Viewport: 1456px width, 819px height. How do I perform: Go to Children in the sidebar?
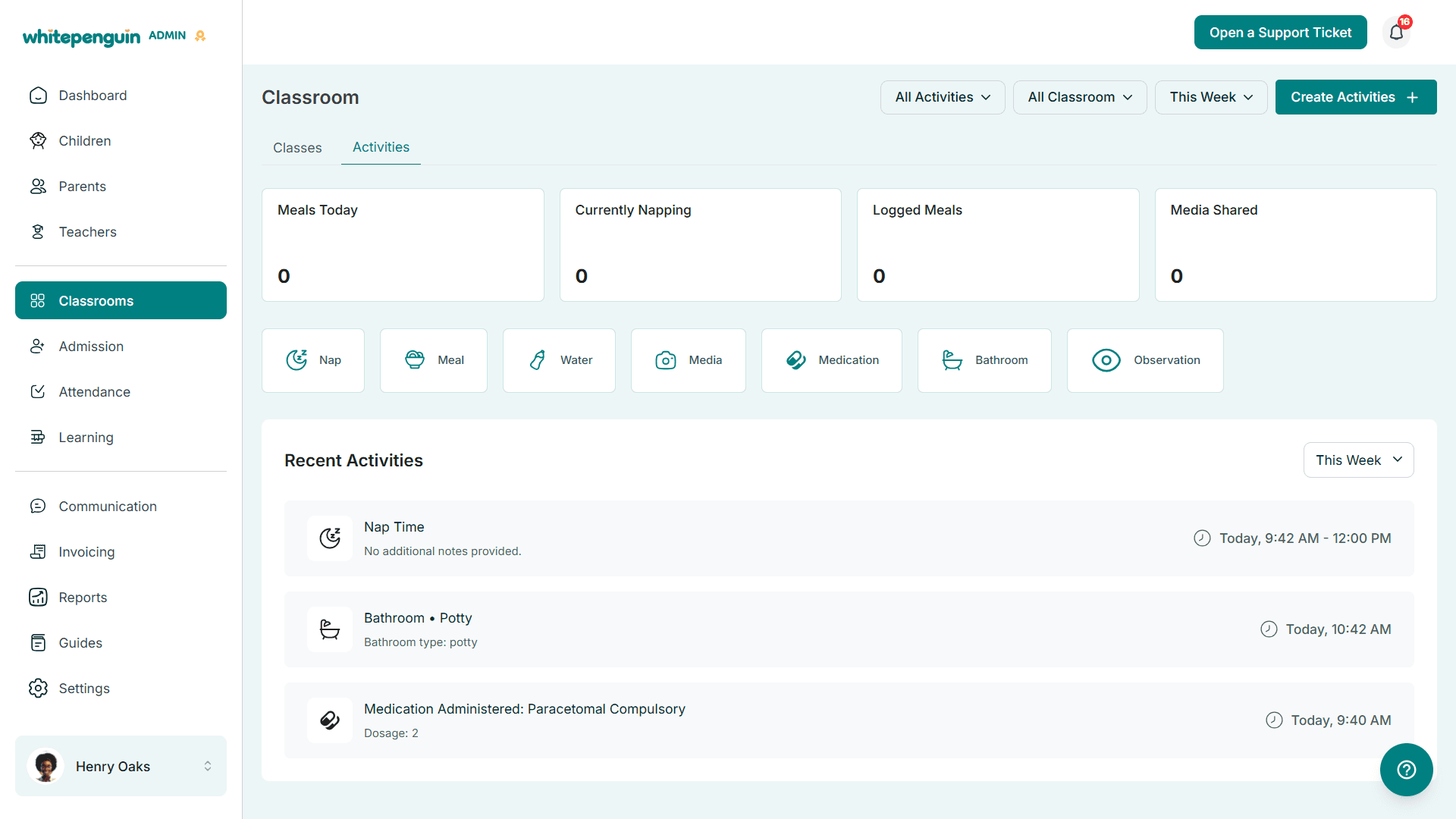[x=121, y=141]
